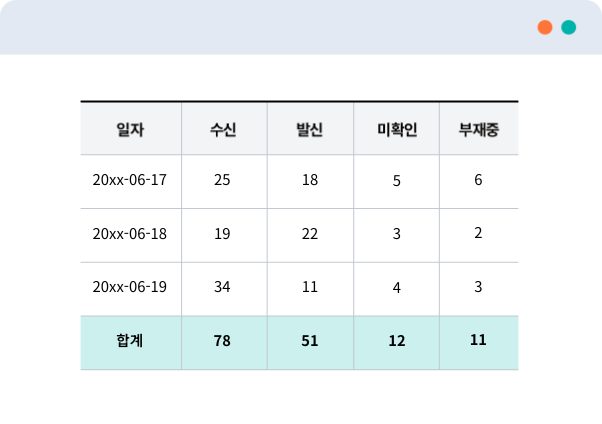
Task: Click the 발신 value 22 cell
Action: [310, 234]
